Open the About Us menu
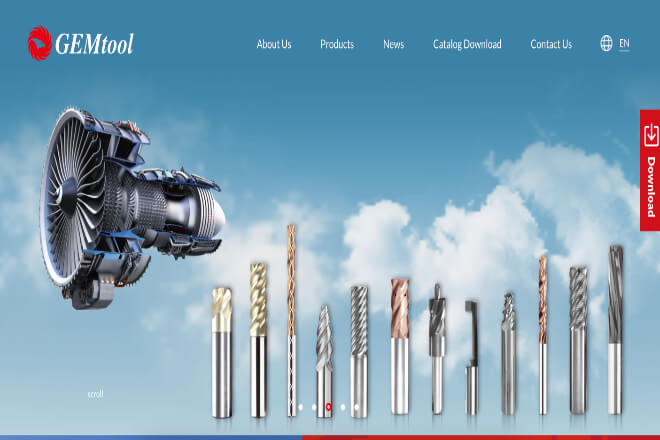This screenshot has height=440, width=660. pos(274,44)
